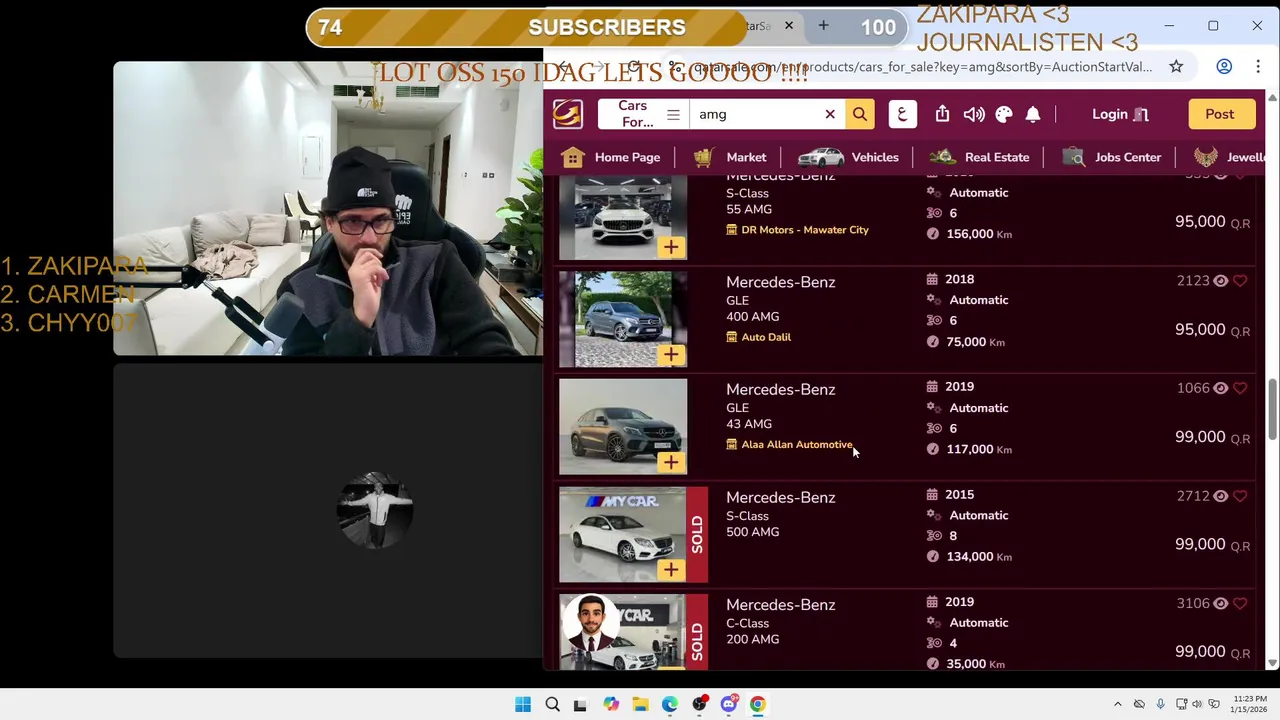This screenshot has height=720, width=1280.
Task: Open the Jewellery menu item
Action: [x=1230, y=157]
